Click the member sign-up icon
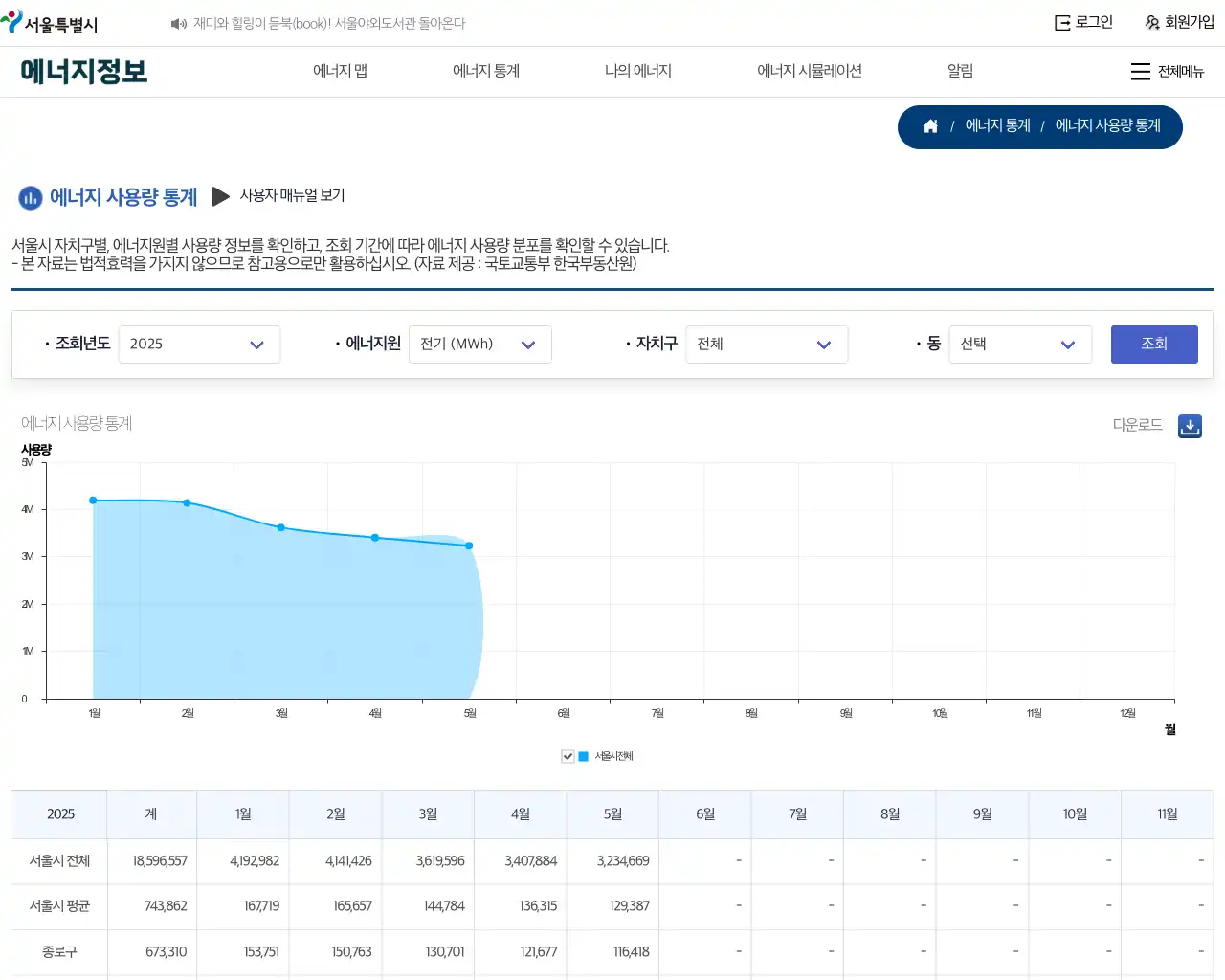Image resolution: width=1225 pixels, height=980 pixels. (x=1152, y=23)
